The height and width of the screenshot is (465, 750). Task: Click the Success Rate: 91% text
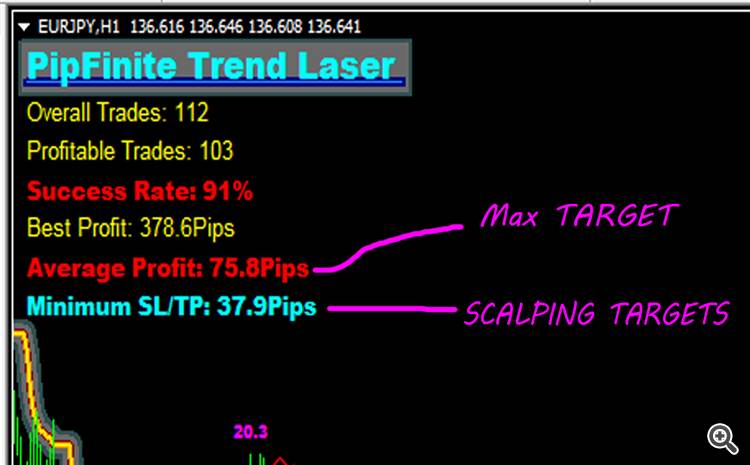coord(140,191)
